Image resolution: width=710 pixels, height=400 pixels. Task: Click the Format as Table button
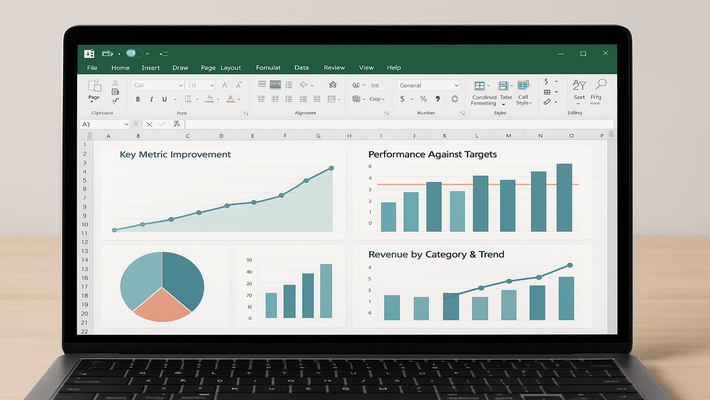pos(505,93)
